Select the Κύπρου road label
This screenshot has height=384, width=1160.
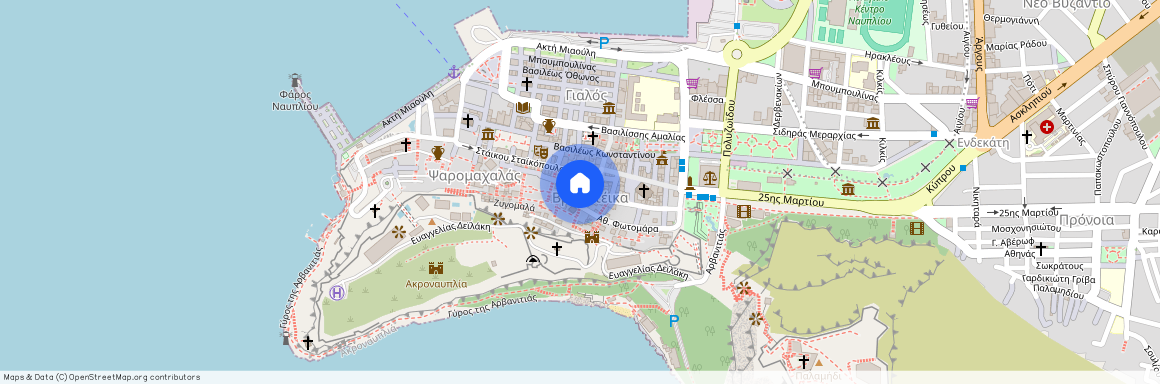942,178
